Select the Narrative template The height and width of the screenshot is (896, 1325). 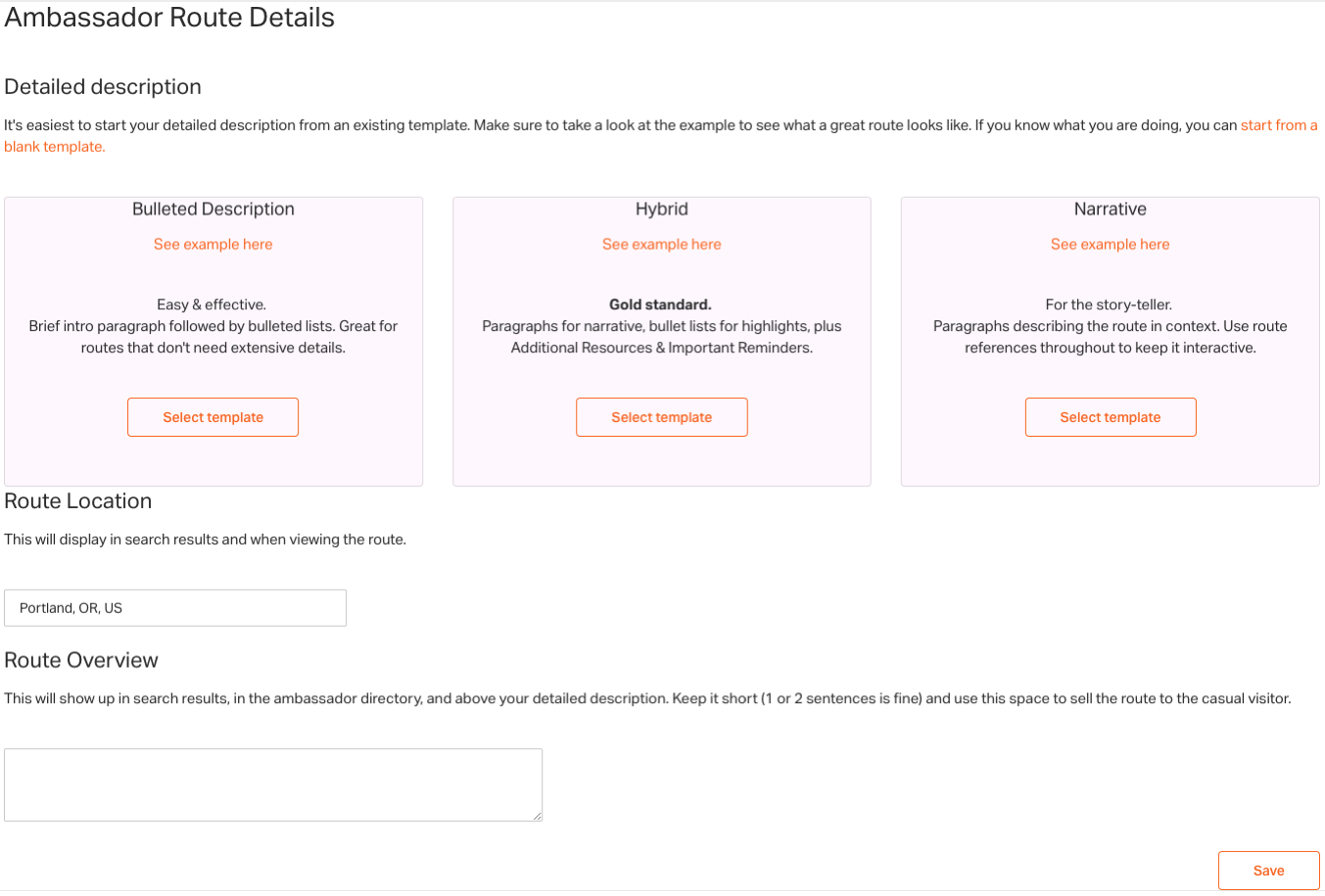(1110, 417)
